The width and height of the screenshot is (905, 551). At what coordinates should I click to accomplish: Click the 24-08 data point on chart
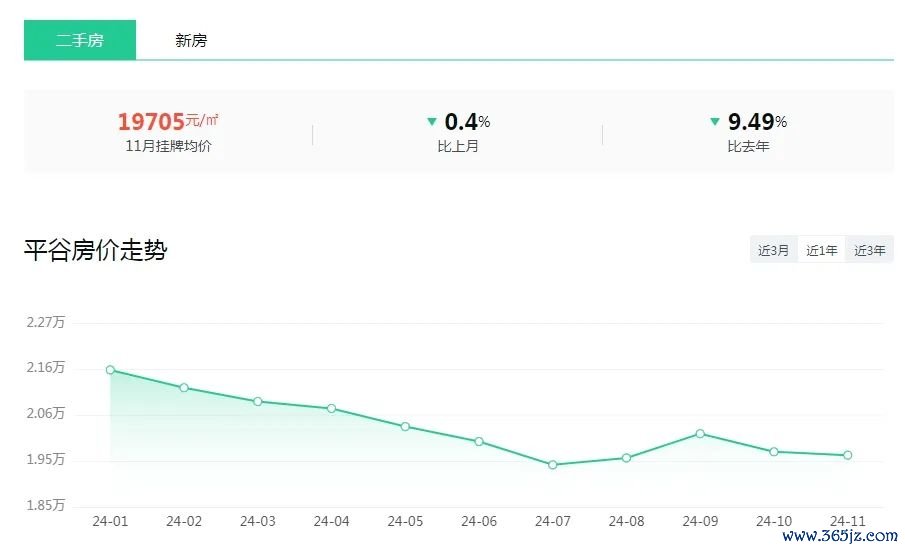pyautogui.click(x=626, y=458)
